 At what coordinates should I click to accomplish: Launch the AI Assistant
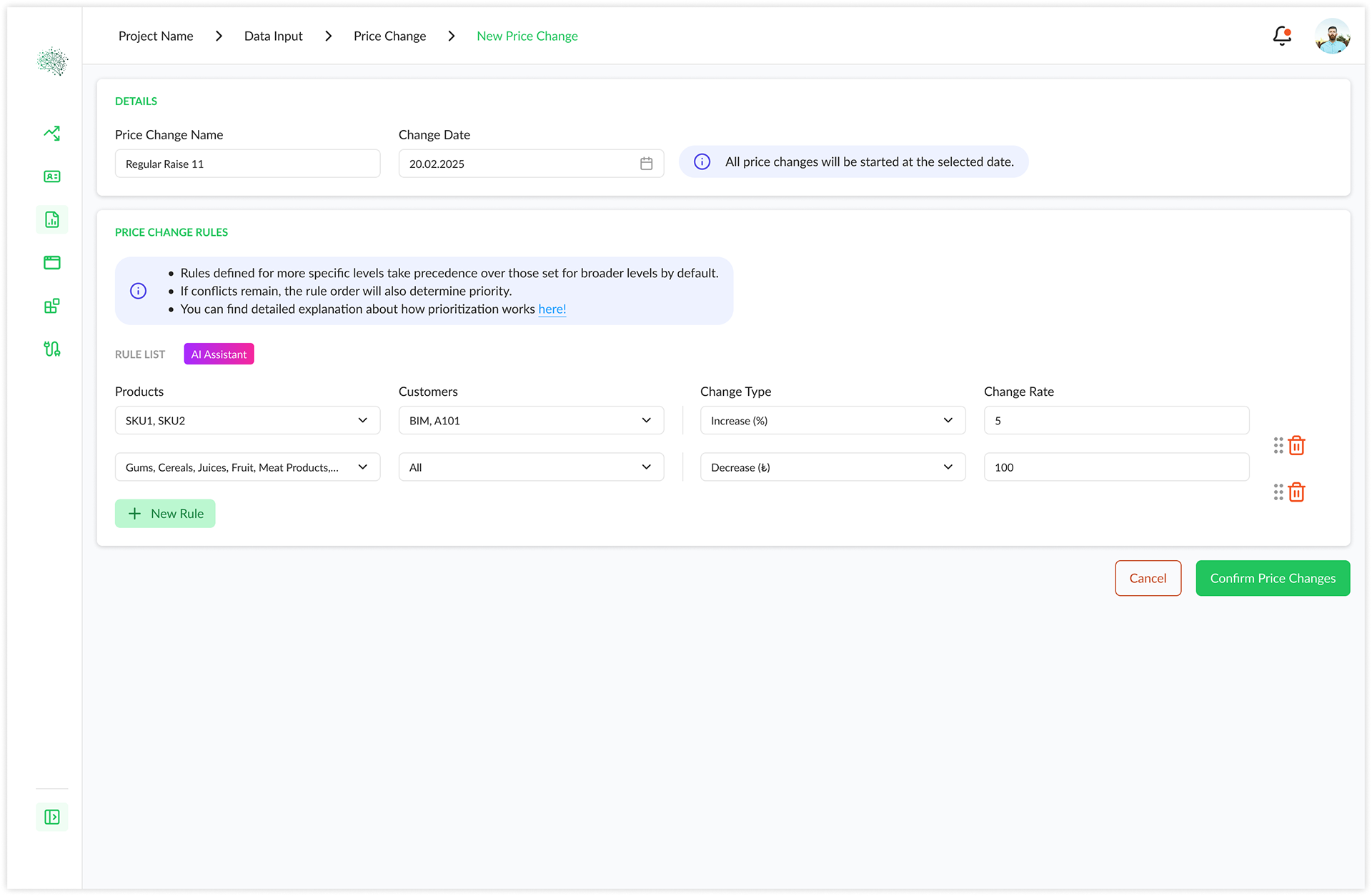219,354
